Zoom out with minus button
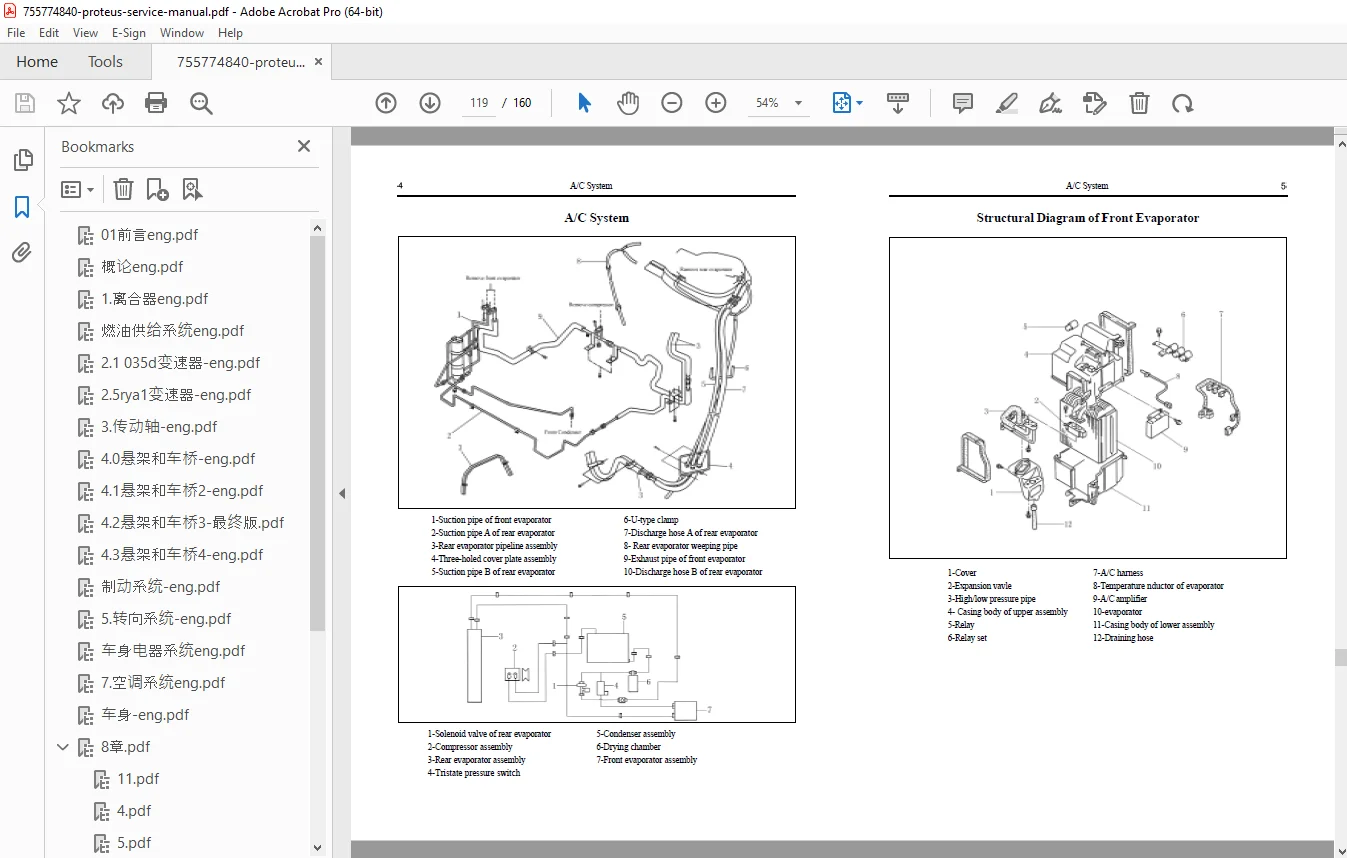 point(672,103)
